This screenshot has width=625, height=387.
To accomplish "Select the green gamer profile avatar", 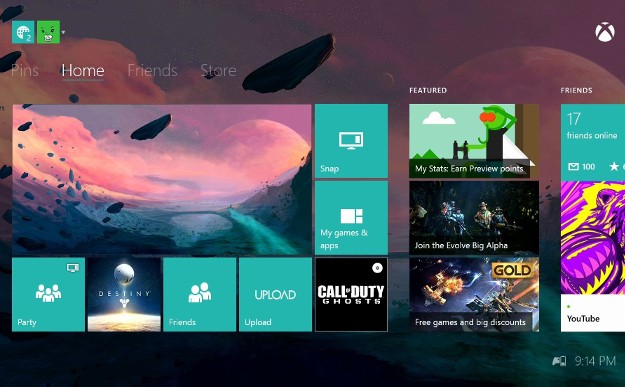I will point(49,32).
